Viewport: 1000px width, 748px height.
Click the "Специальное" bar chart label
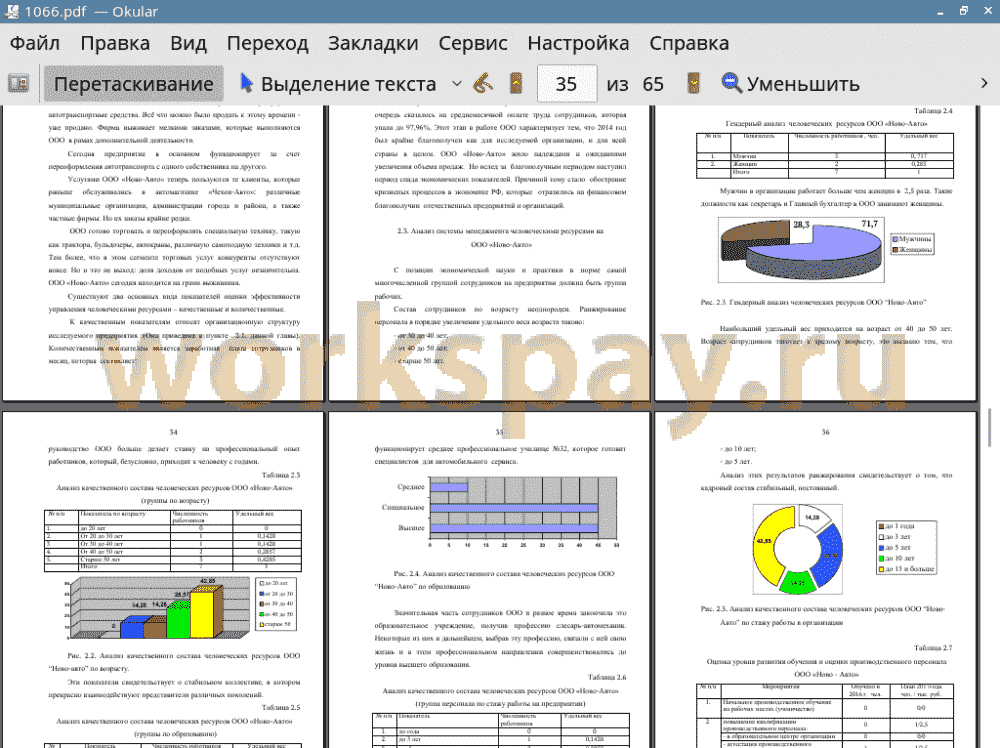click(x=403, y=508)
